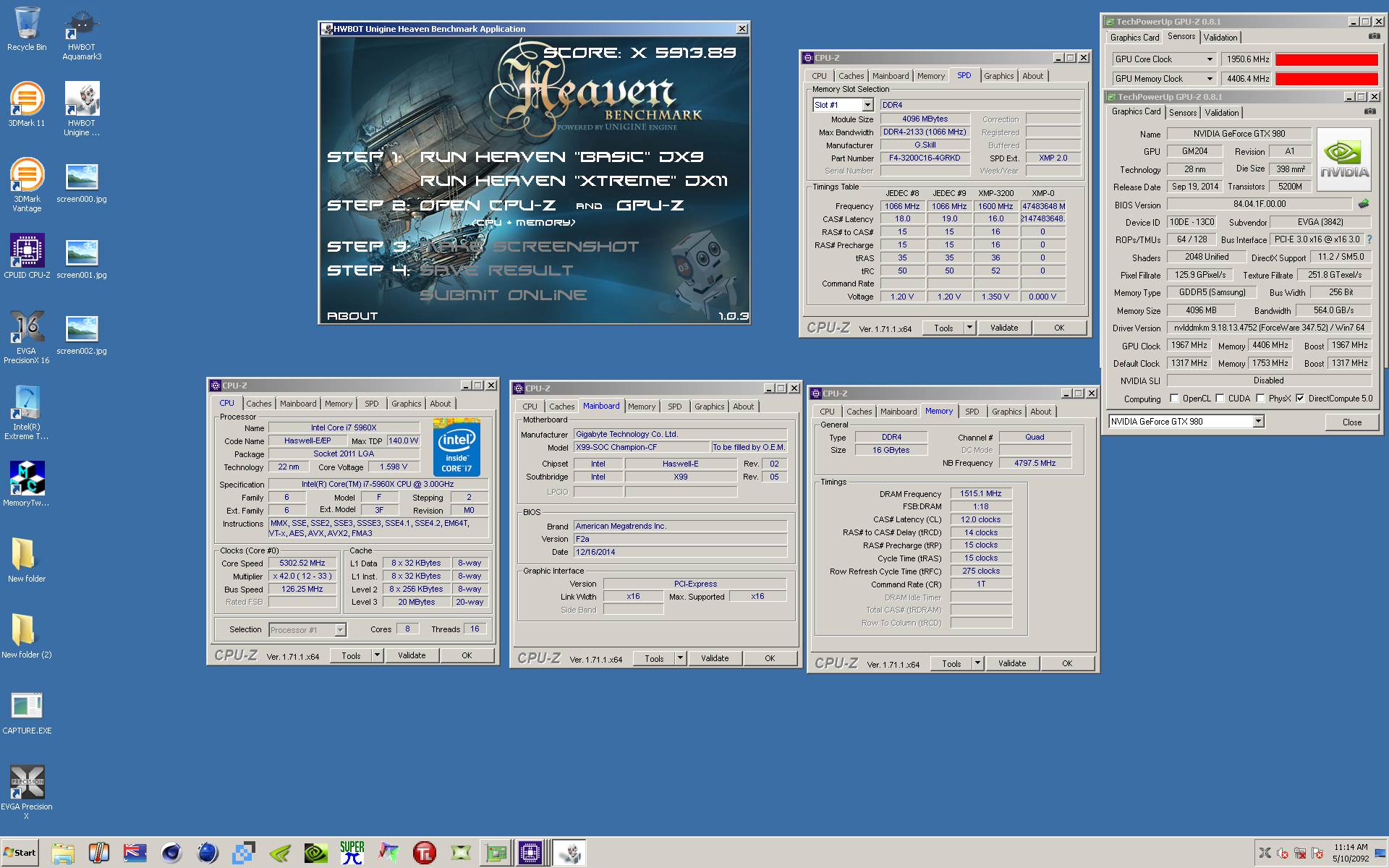
Task: Click Close button in GPU-Z
Action: [x=1352, y=422]
